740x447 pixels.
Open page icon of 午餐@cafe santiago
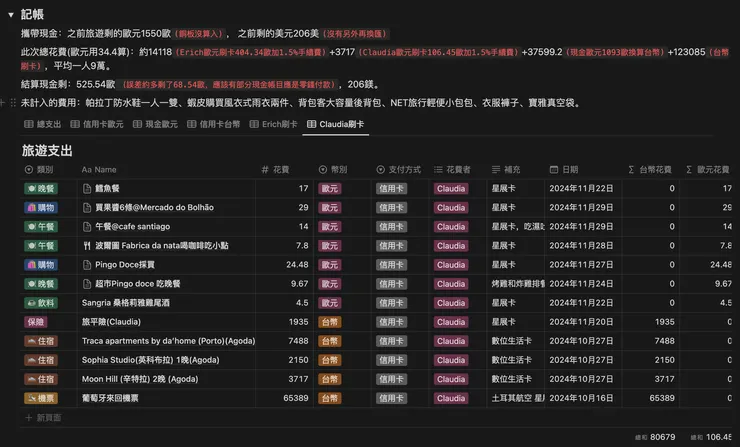pyautogui.click(x=87, y=227)
